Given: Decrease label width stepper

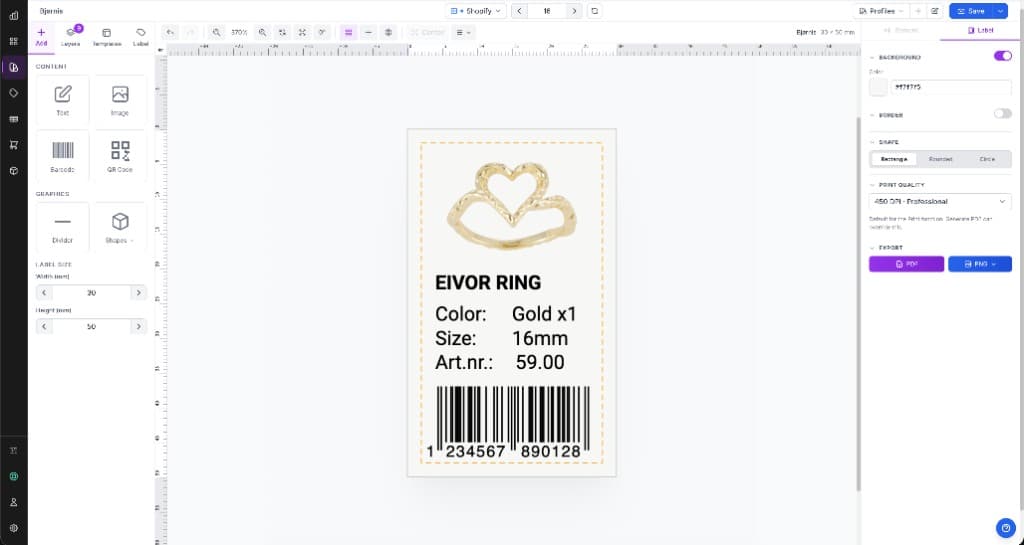Looking at the screenshot, I should [44, 293].
